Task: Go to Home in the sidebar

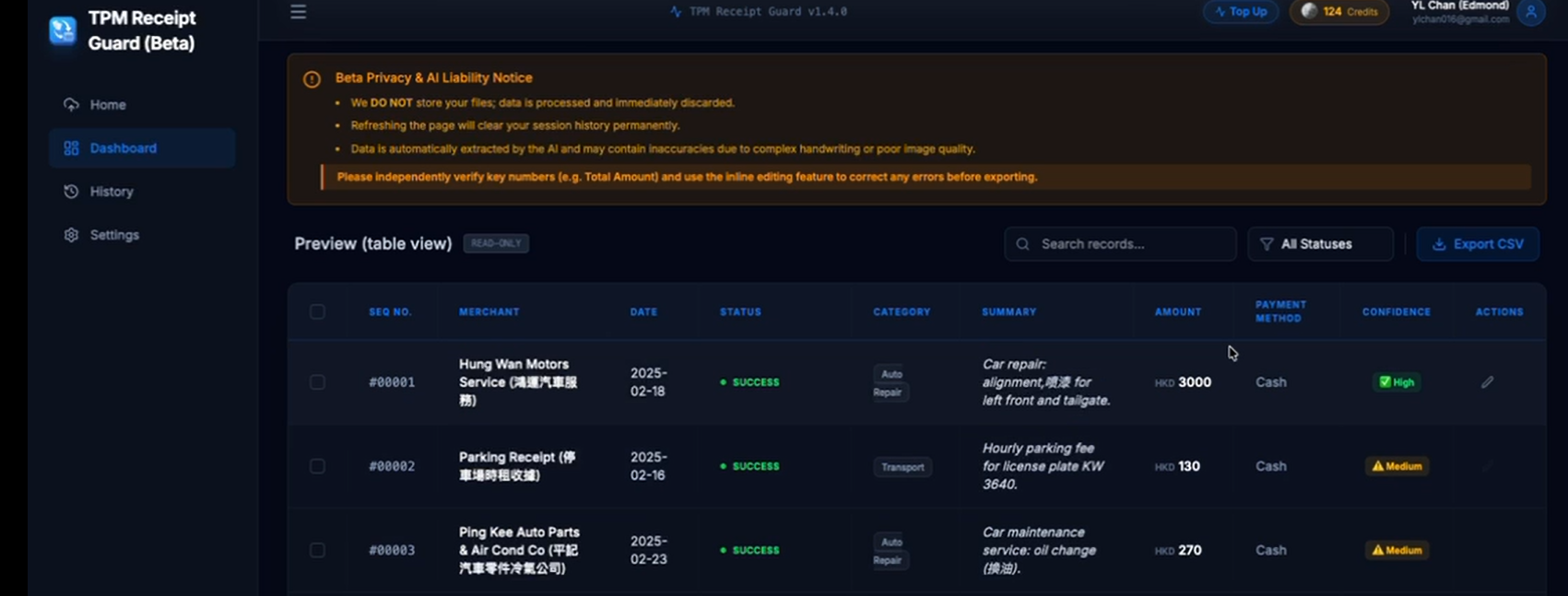Action: (x=108, y=105)
